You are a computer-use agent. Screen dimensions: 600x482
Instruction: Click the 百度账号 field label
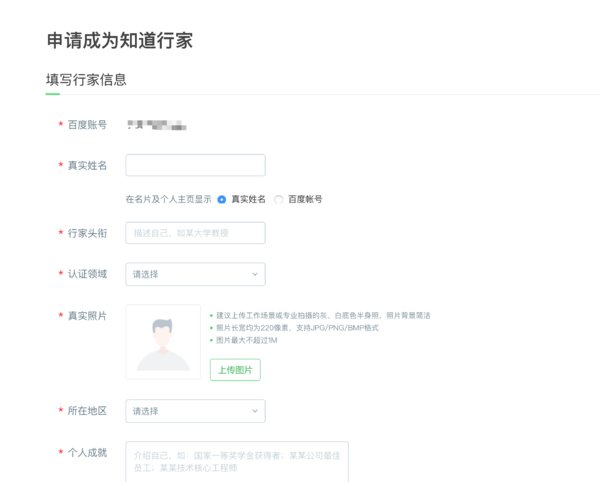pos(87,125)
